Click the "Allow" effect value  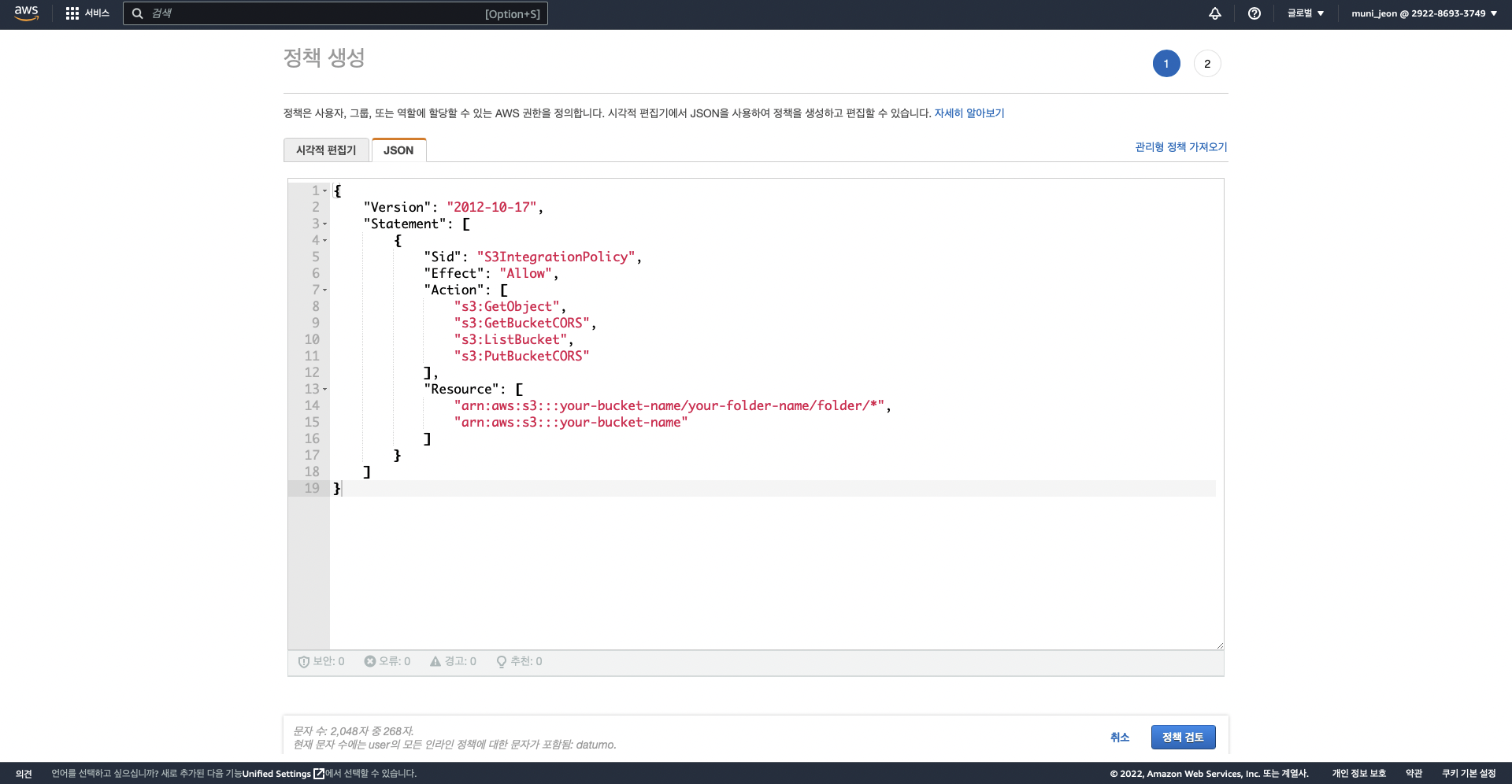(525, 273)
